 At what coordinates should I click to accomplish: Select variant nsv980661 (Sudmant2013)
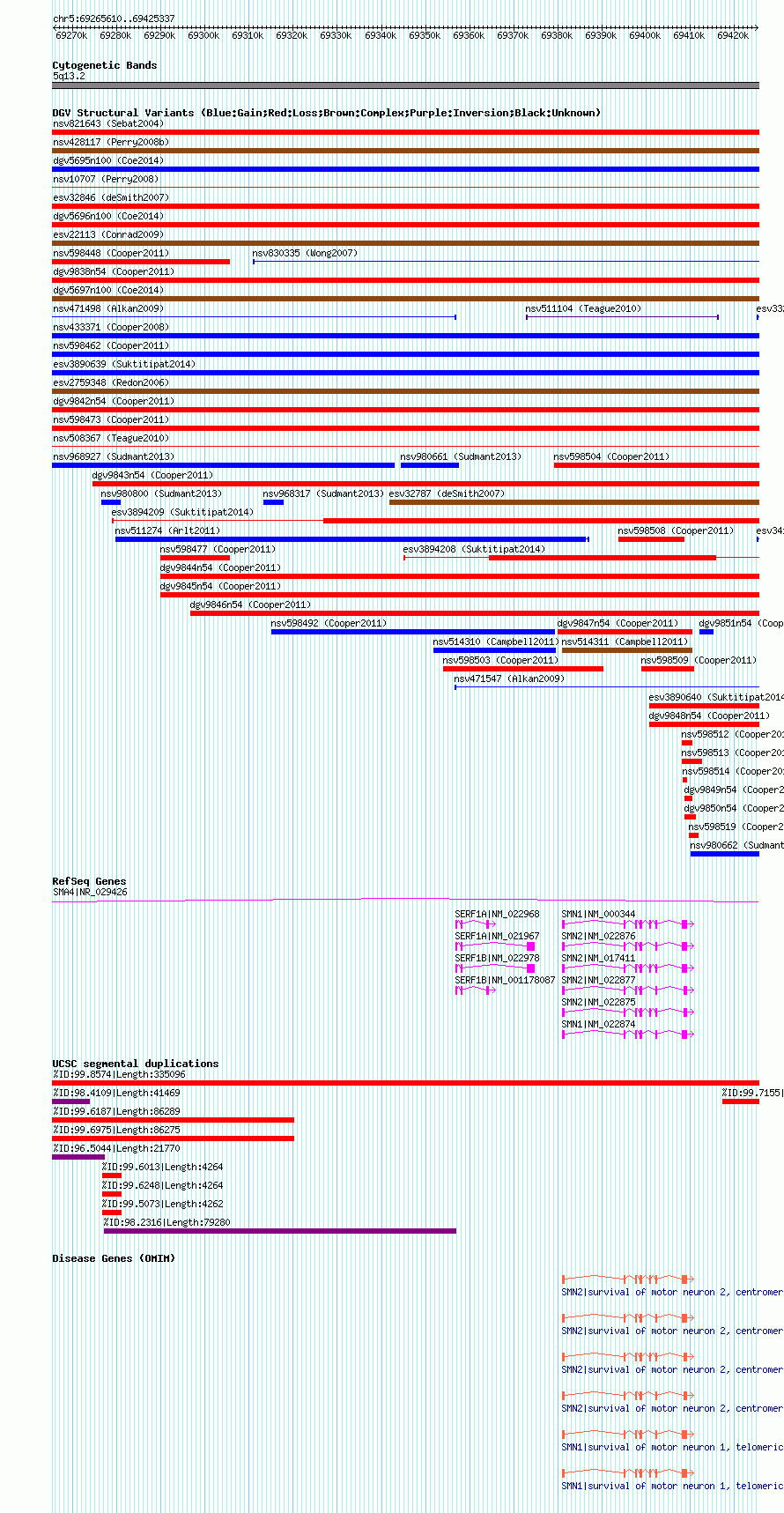[430, 464]
